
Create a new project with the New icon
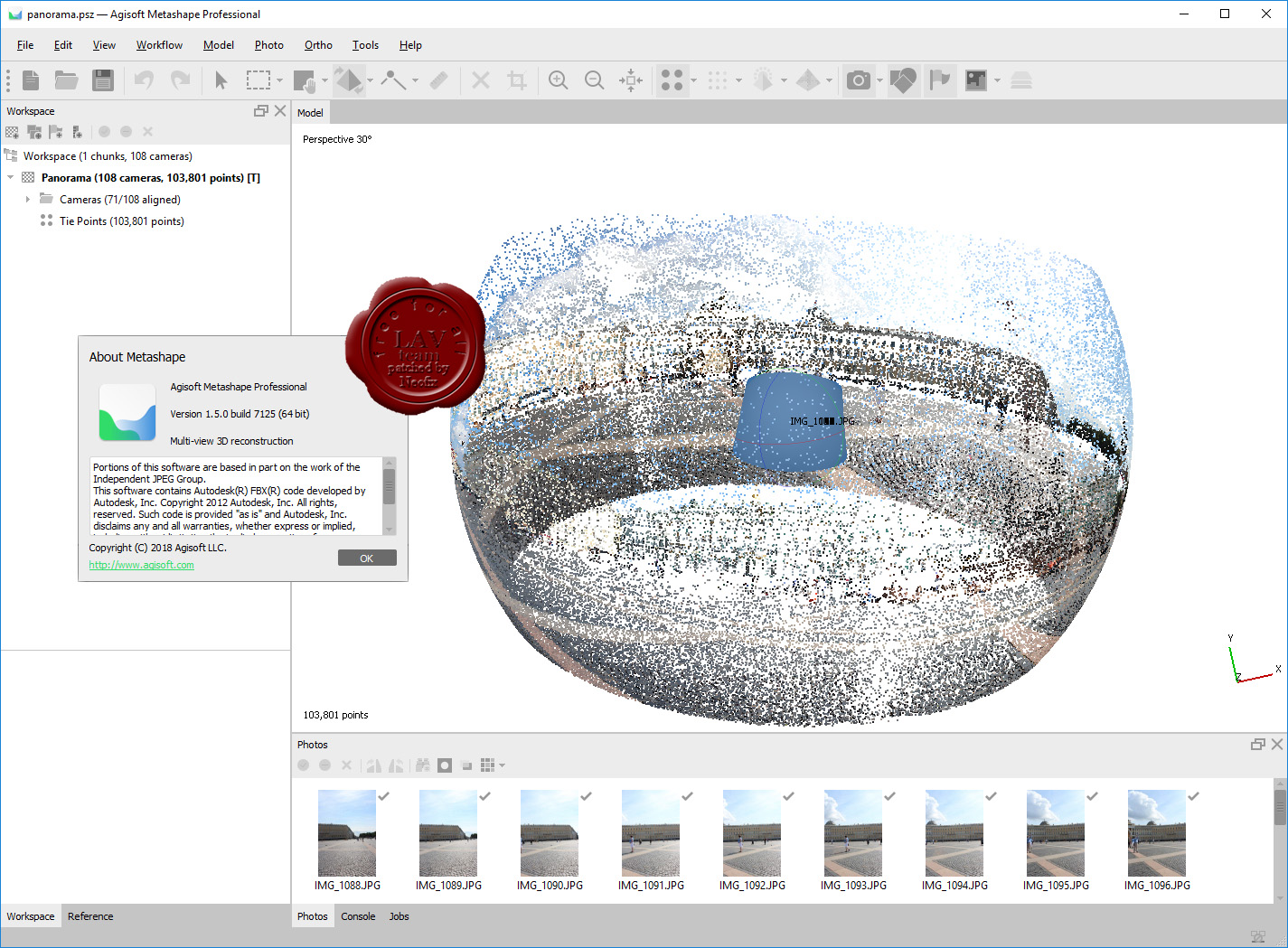pyautogui.click(x=31, y=80)
